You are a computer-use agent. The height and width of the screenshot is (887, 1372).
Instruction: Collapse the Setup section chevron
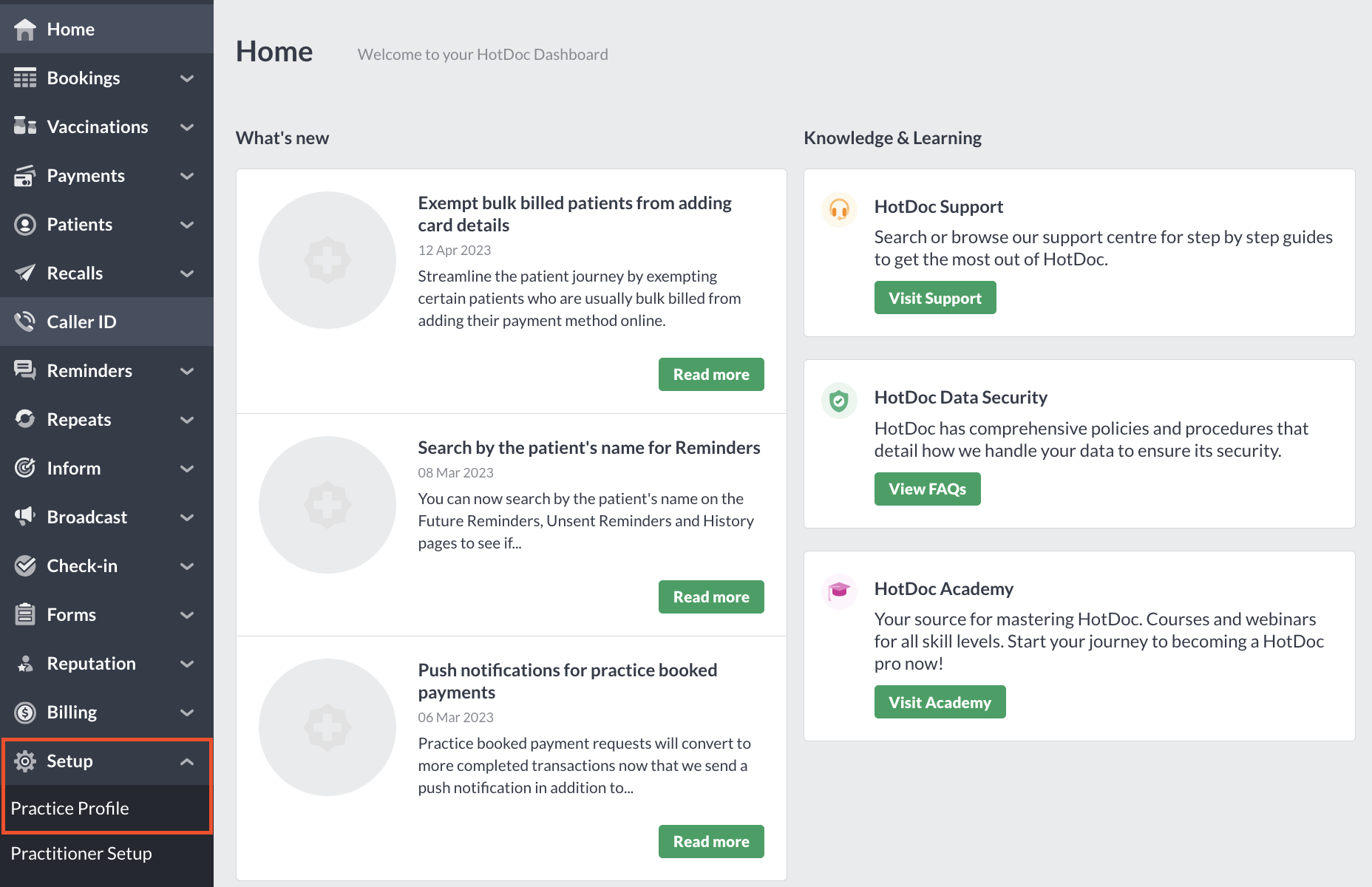[x=187, y=761]
